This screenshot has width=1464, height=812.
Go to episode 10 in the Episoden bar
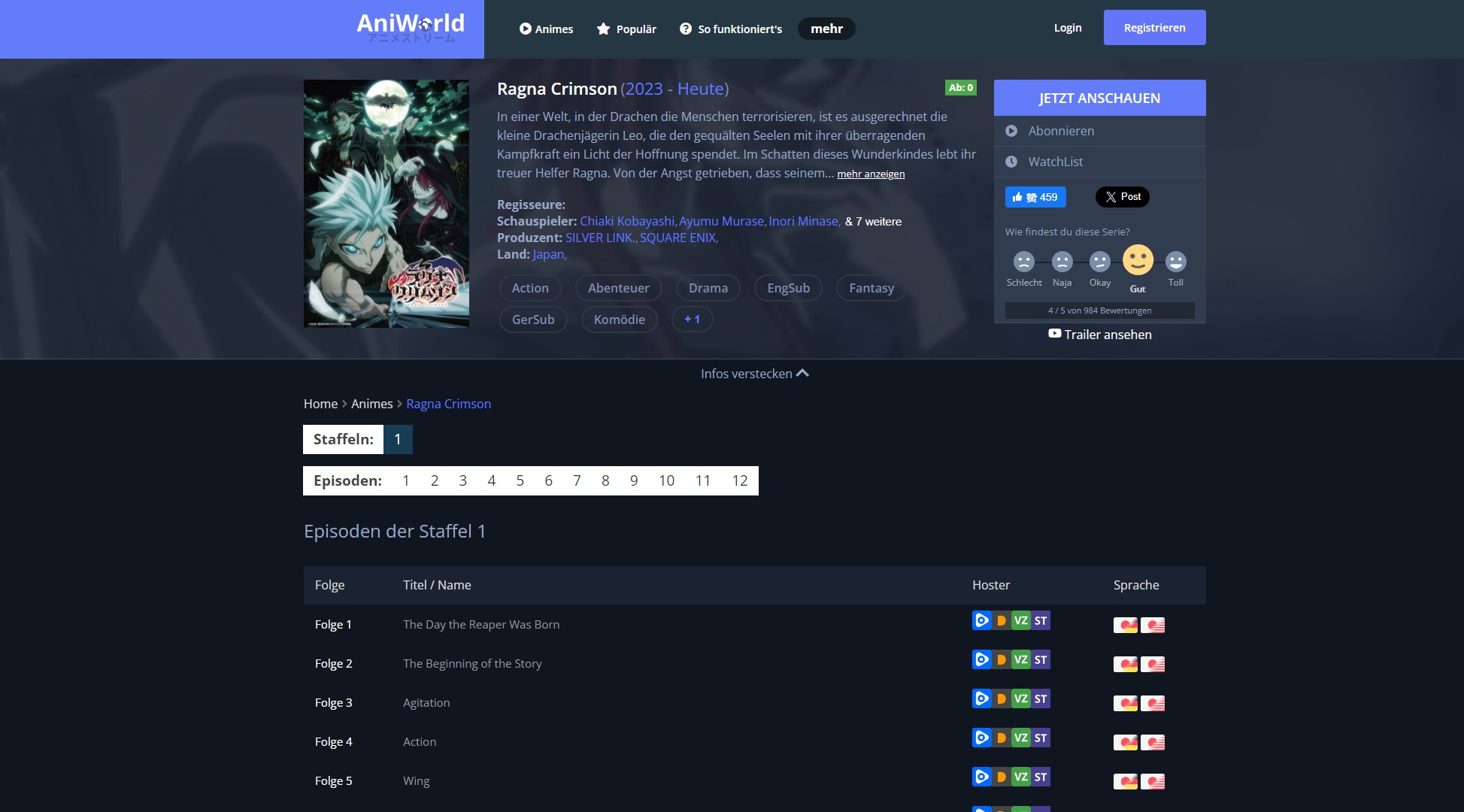pyautogui.click(x=666, y=480)
